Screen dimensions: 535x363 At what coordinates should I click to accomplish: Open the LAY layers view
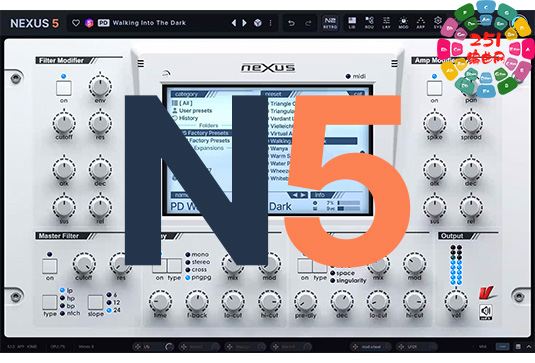(x=386, y=23)
